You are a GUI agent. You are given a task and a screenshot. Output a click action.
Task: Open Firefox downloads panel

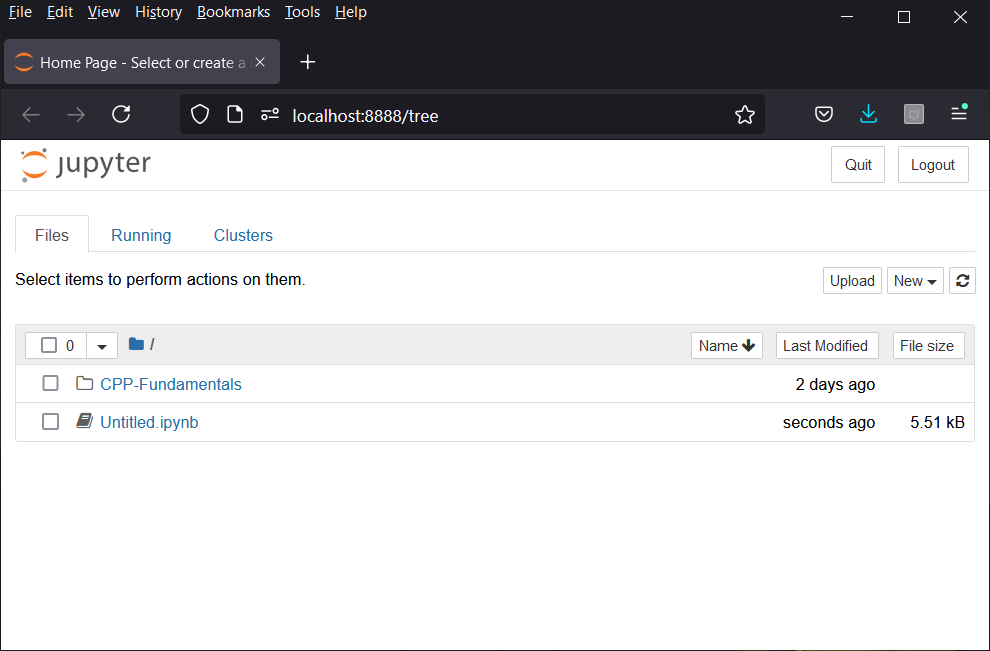point(868,115)
